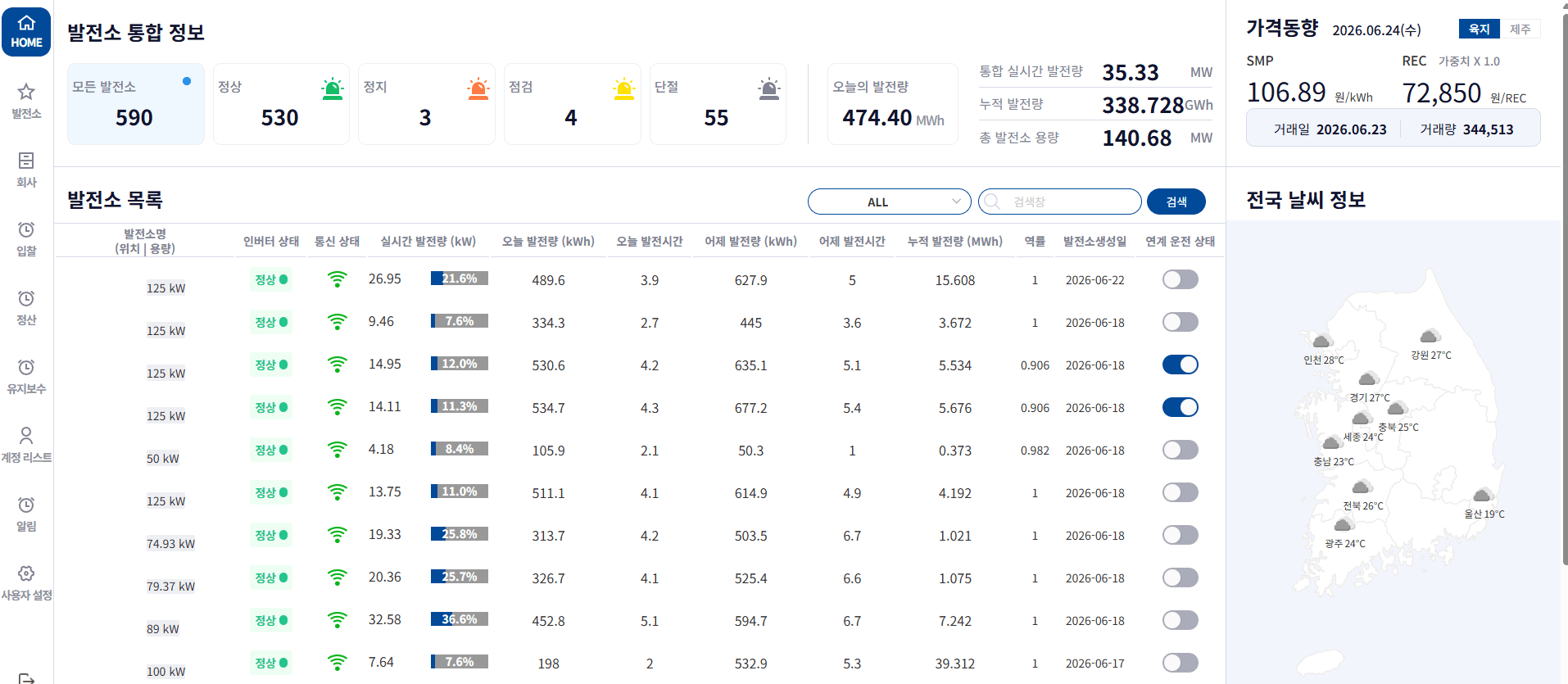Screen dimensions: 1568x684
Task: Click the orange siren icon on 정지 card
Action: (x=478, y=88)
